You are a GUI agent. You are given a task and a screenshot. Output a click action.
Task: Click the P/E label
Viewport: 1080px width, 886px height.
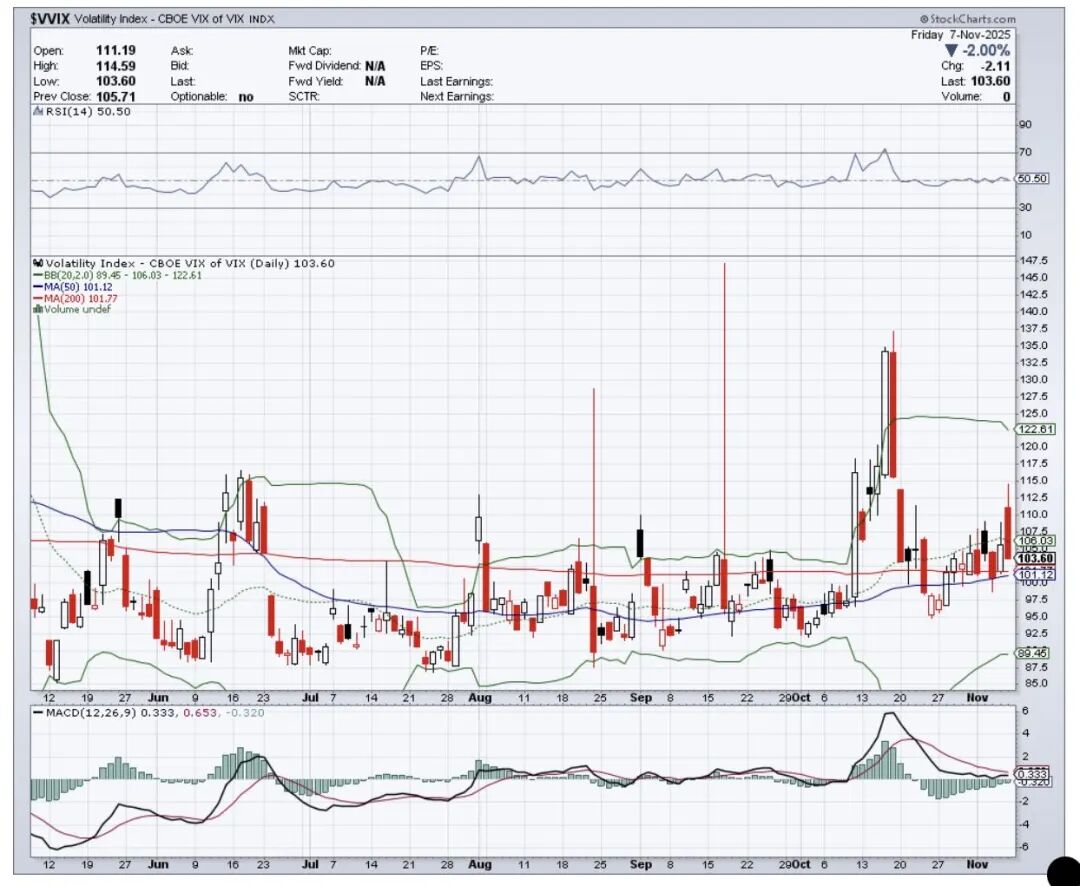coord(429,51)
